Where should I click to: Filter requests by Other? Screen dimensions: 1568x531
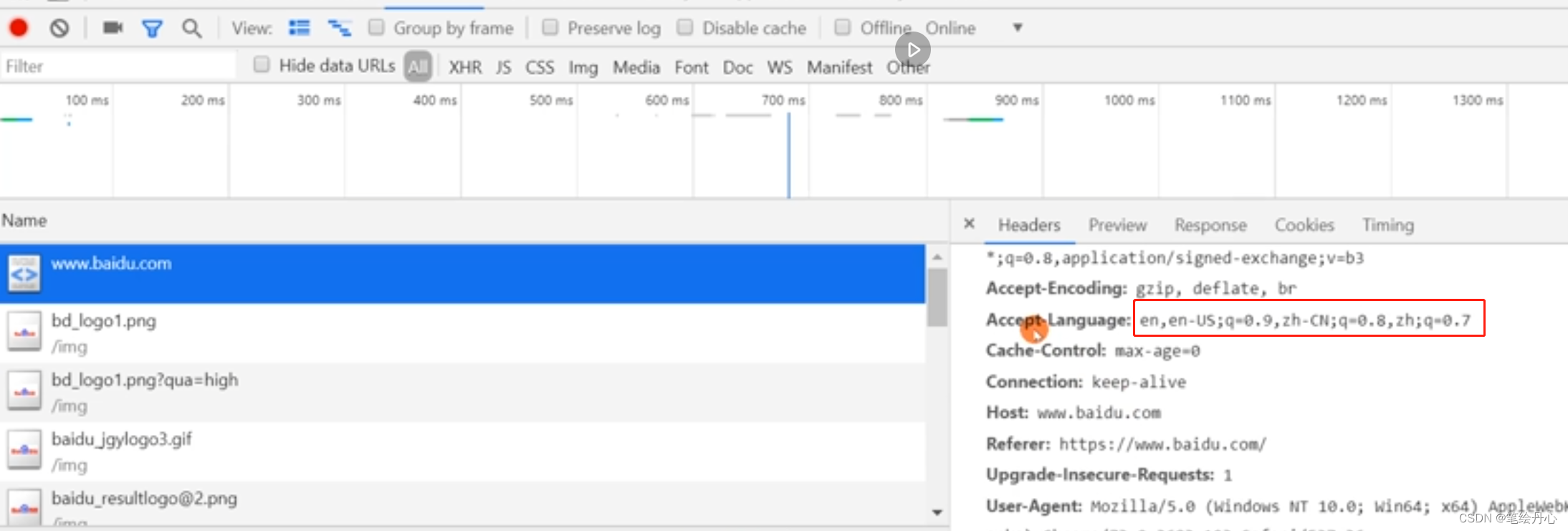point(908,67)
